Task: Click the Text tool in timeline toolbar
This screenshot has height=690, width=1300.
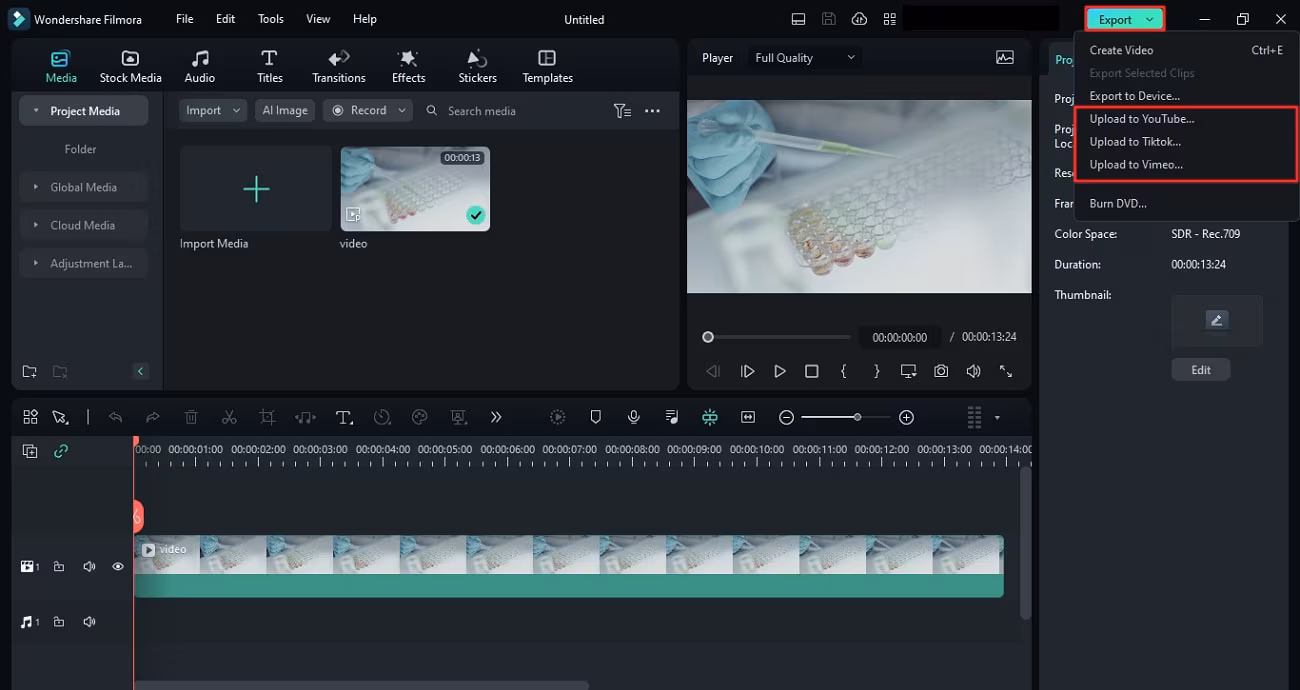Action: (x=344, y=417)
